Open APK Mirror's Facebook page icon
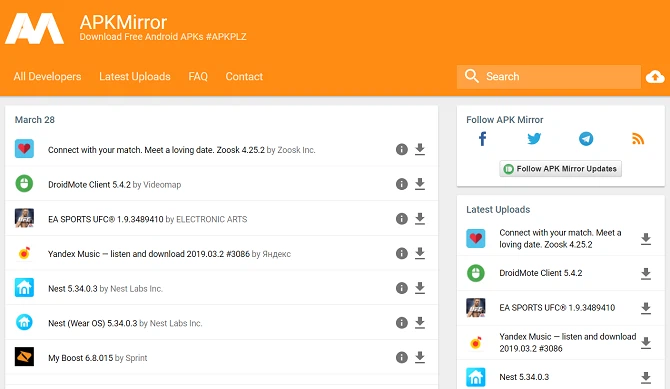 click(x=482, y=139)
